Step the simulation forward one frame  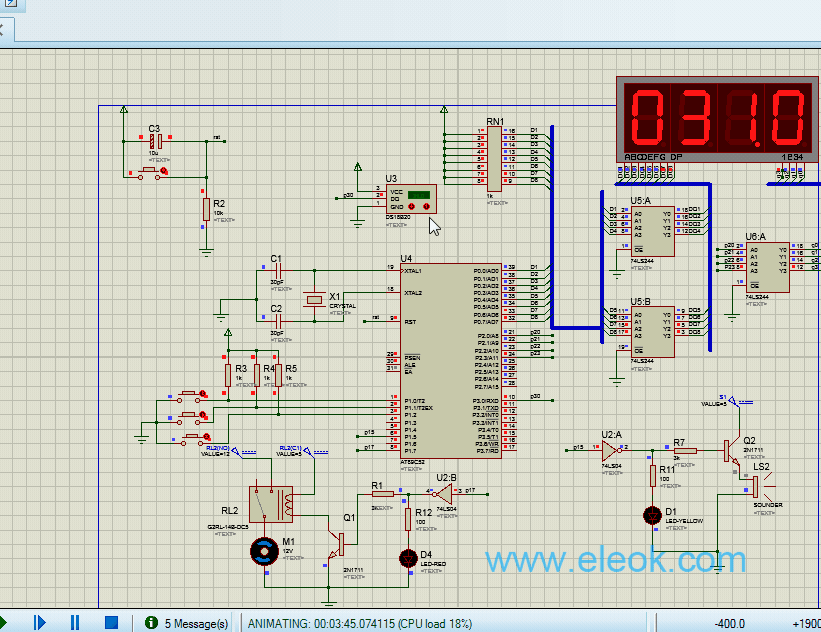pyautogui.click(x=40, y=623)
